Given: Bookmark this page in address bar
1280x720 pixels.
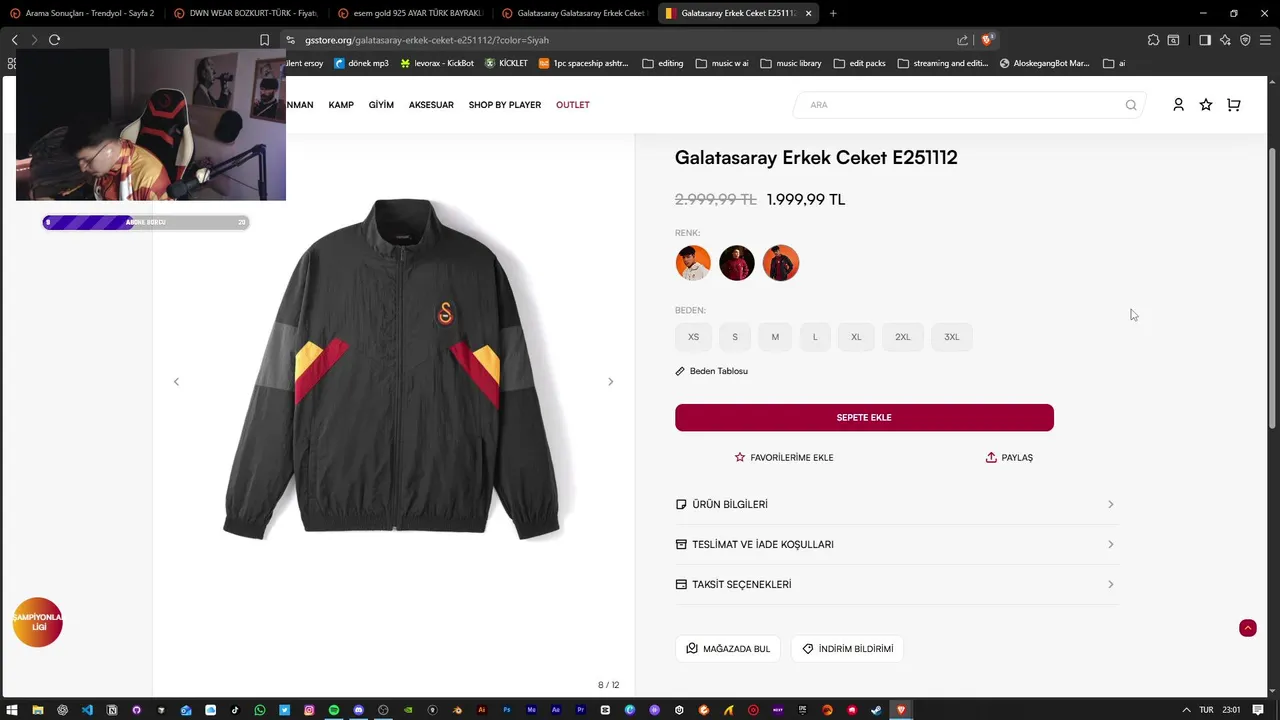Looking at the screenshot, I should coord(264,40).
